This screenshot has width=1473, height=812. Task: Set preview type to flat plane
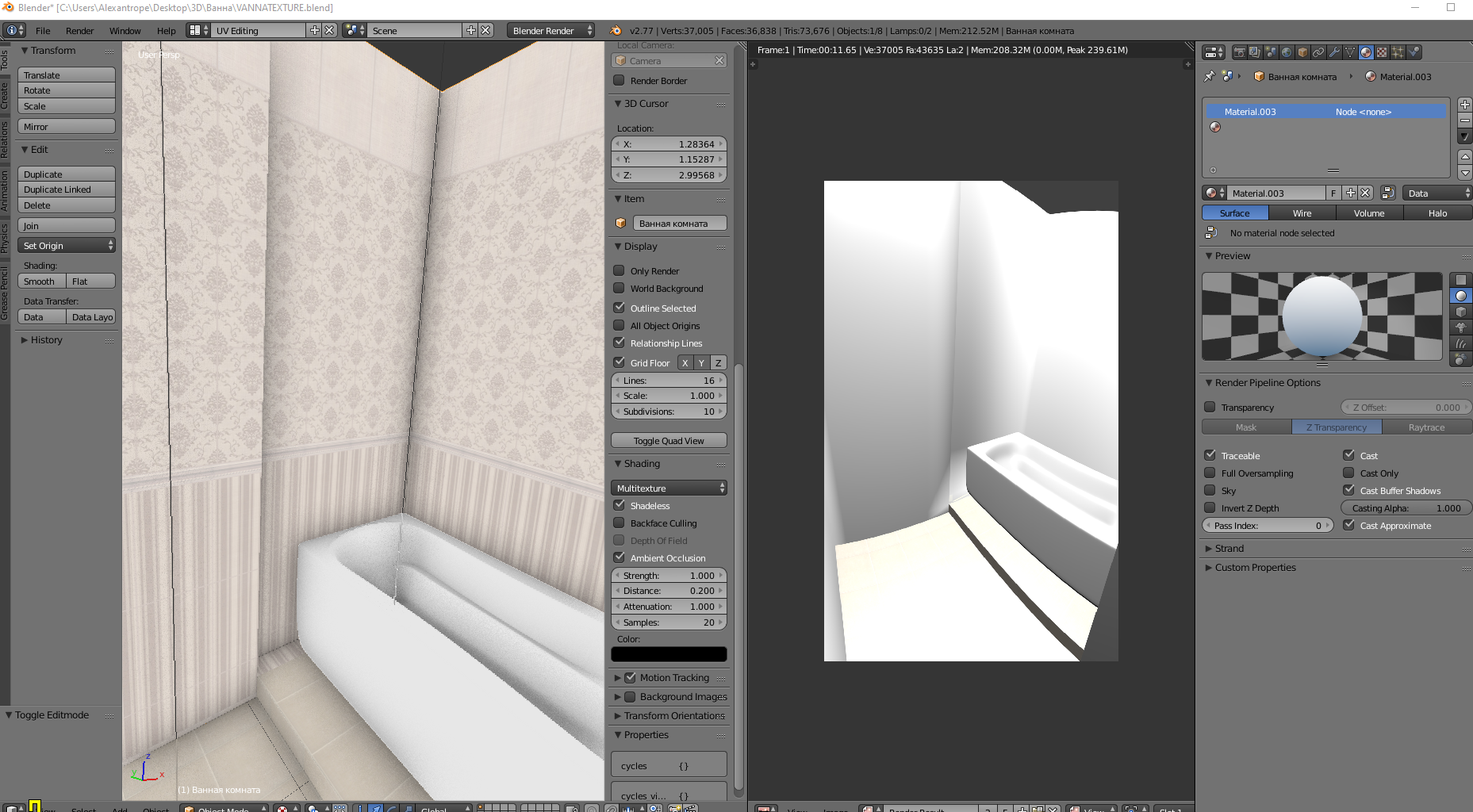(x=1461, y=280)
